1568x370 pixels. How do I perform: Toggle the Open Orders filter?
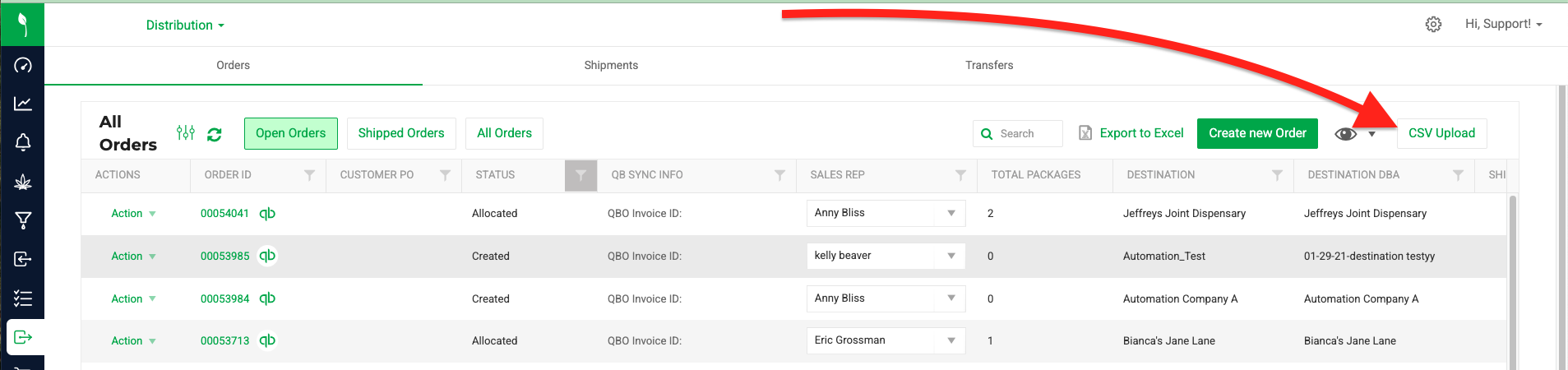pyautogui.click(x=290, y=133)
